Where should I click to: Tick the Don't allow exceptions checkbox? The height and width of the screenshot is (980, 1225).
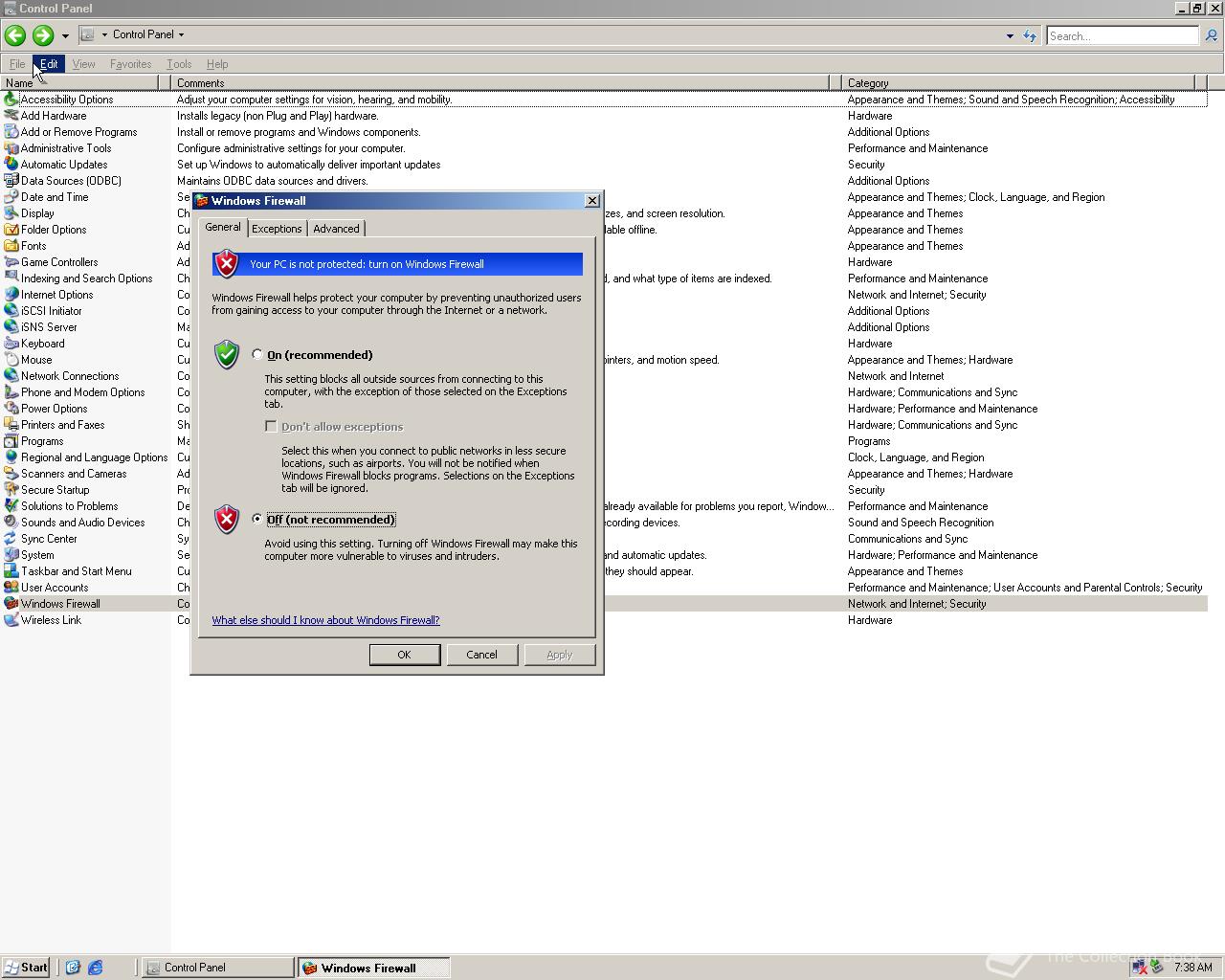tap(271, 426)
